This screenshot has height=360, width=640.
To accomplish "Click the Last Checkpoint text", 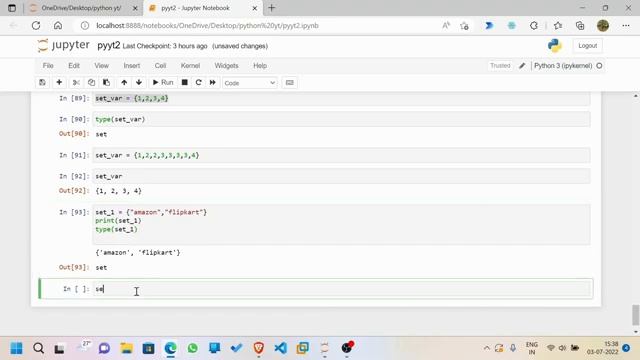I will (x=165, y=46).
